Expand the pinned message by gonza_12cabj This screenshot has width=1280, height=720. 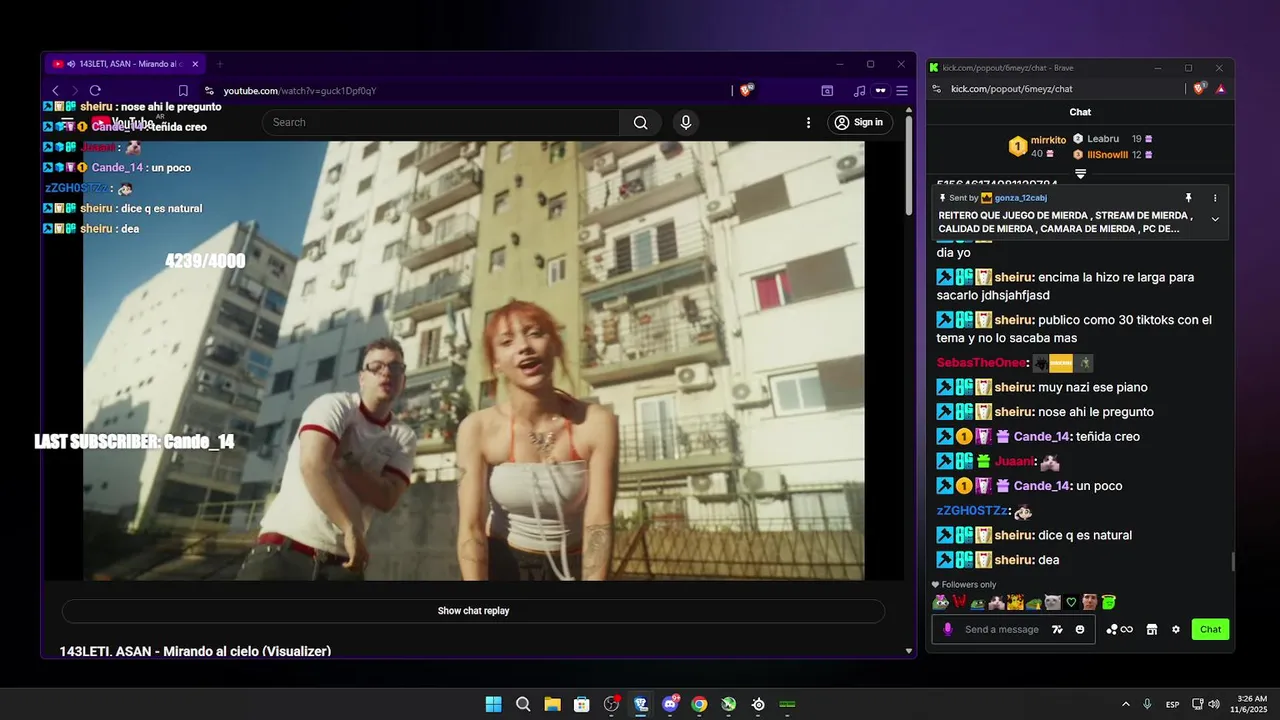[x=1215, y=219]
